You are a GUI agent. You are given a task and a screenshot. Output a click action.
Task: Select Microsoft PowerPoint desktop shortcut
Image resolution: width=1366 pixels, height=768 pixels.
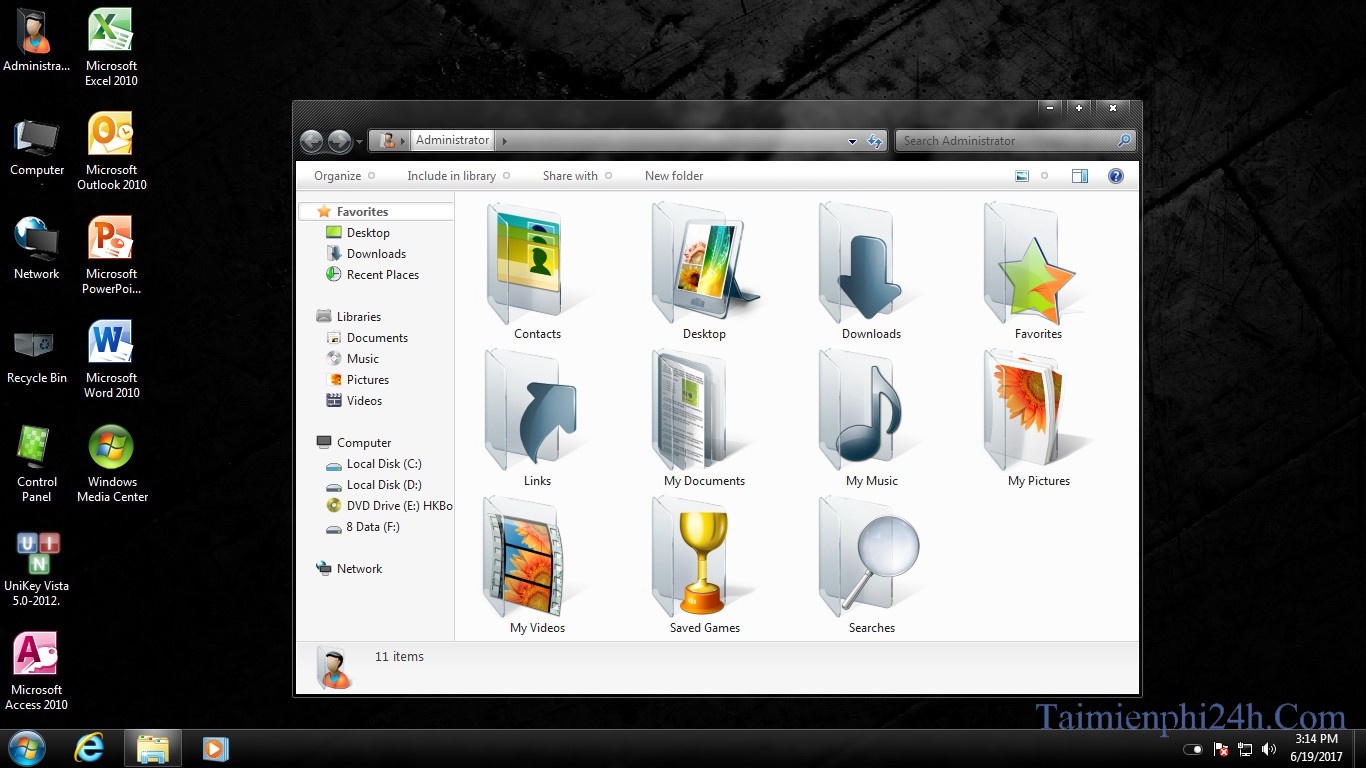(x=111, y=255)
